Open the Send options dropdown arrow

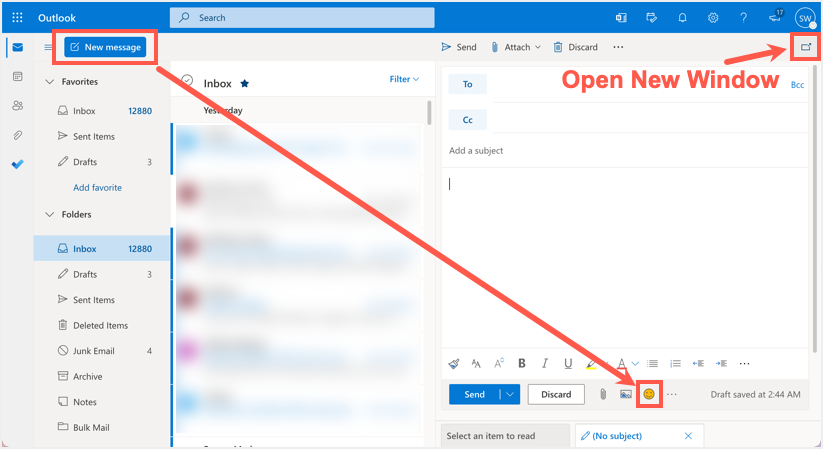(510, 394)
